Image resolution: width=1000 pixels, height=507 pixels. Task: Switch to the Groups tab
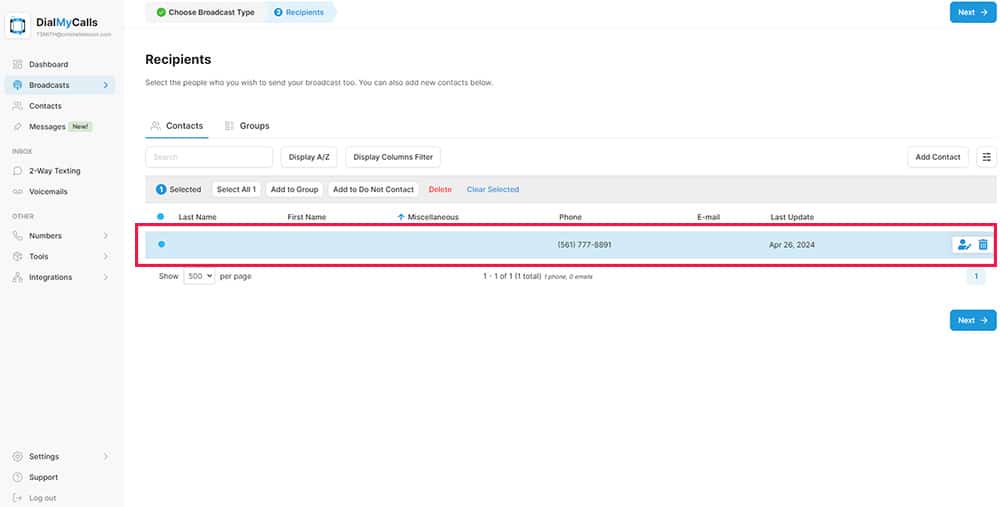coord(247,126)
